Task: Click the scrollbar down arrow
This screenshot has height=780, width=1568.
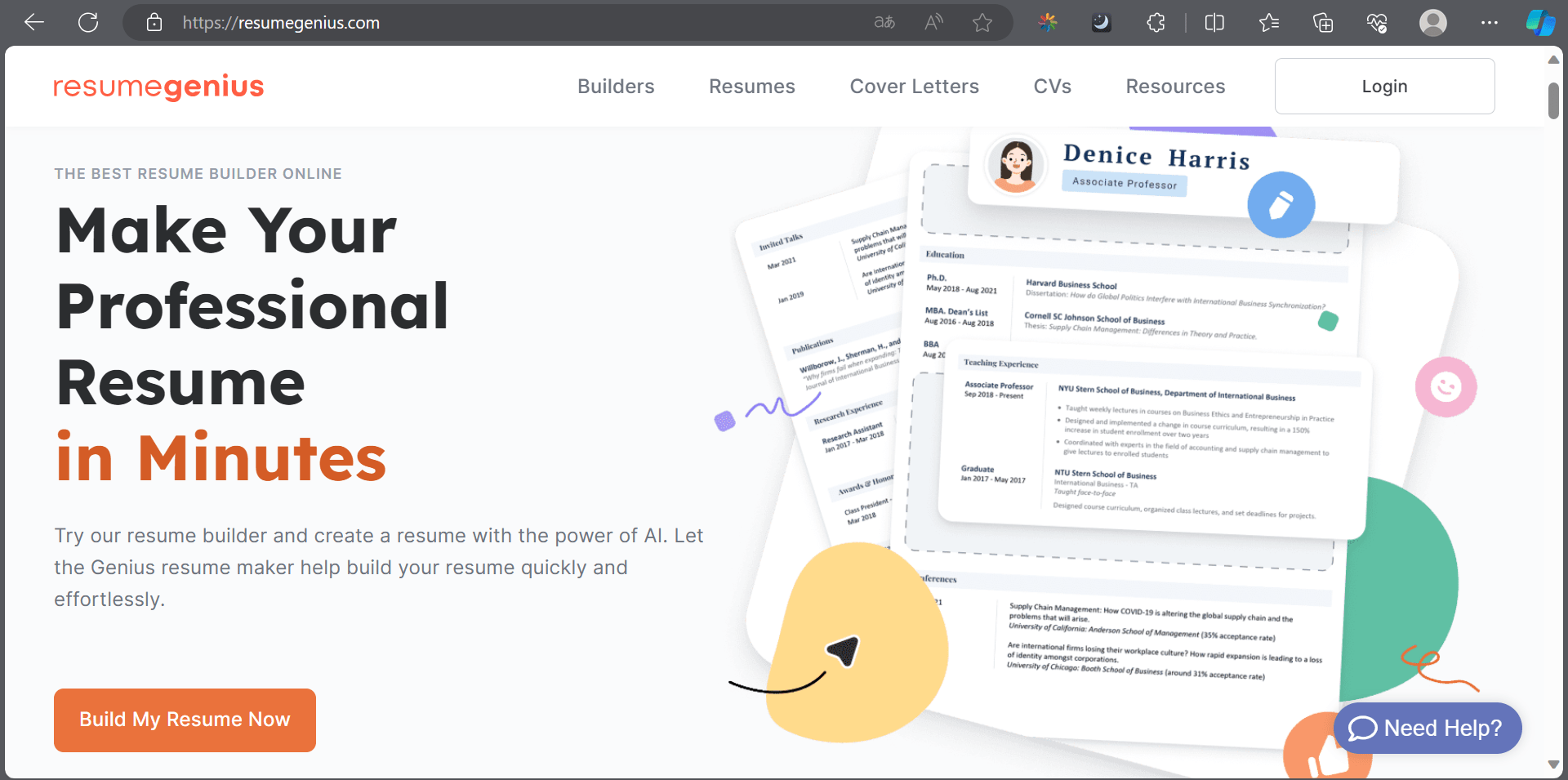Action: point(1553,764)
